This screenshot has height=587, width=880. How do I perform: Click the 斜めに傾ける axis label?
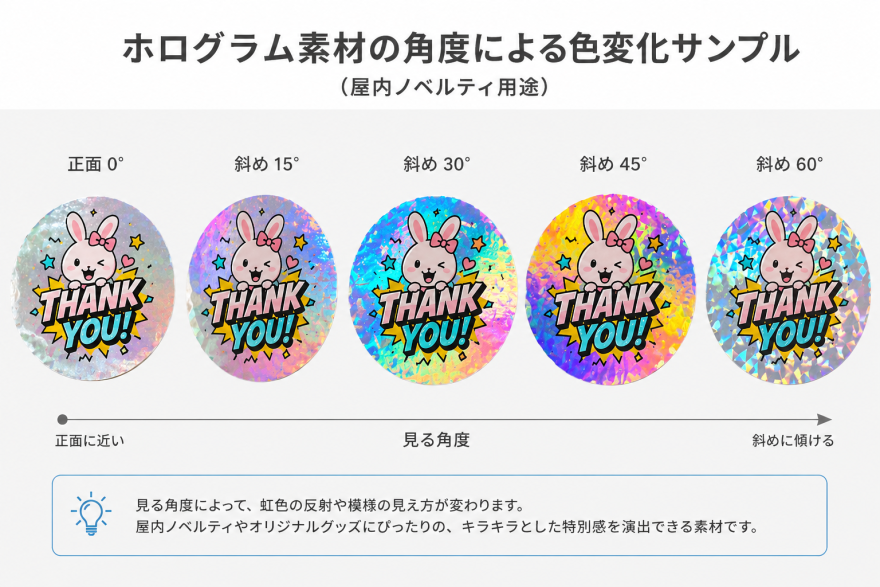tap(793, 440)
